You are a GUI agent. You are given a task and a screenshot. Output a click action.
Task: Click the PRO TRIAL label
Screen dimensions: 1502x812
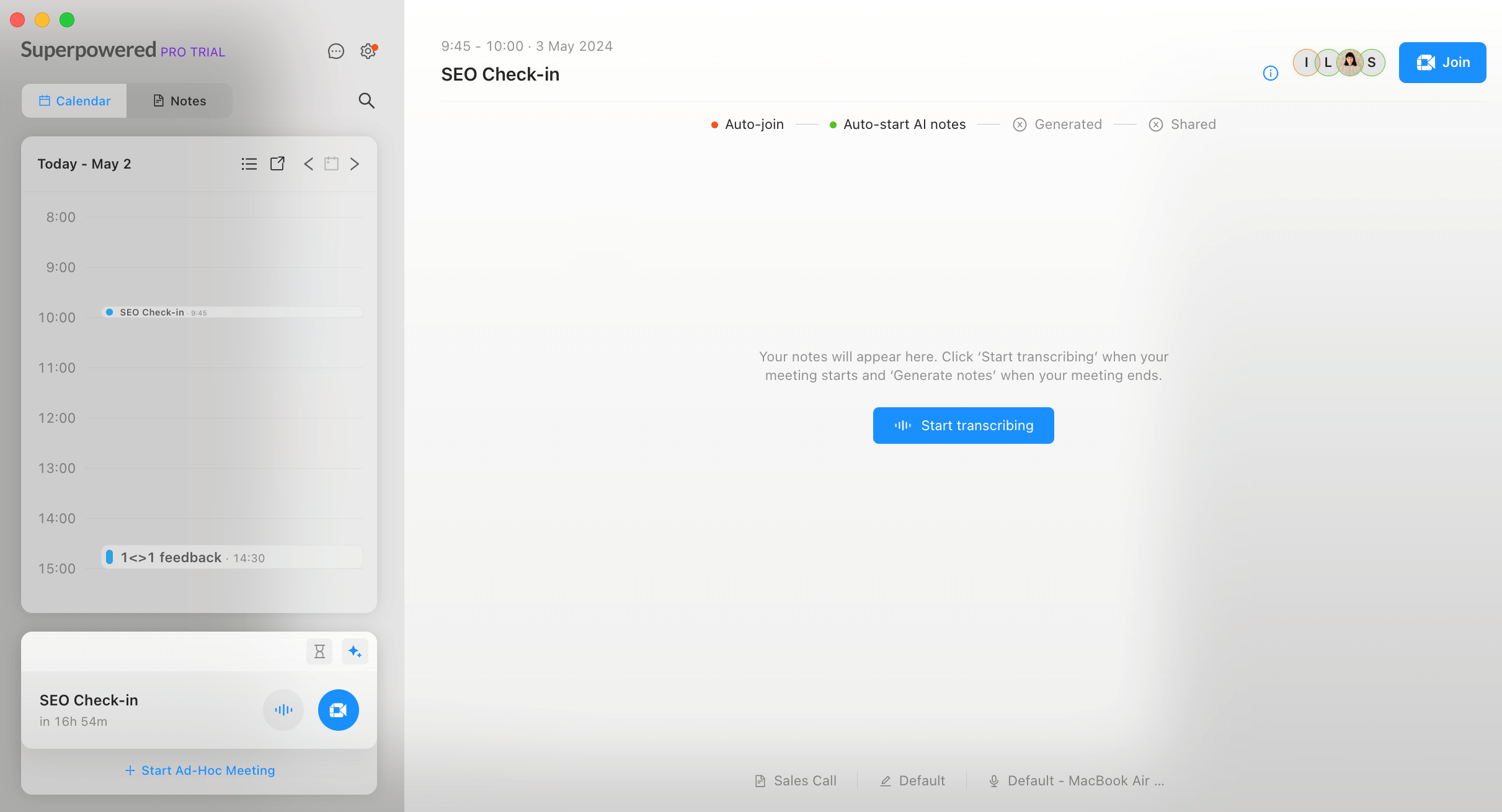point(193,52)
